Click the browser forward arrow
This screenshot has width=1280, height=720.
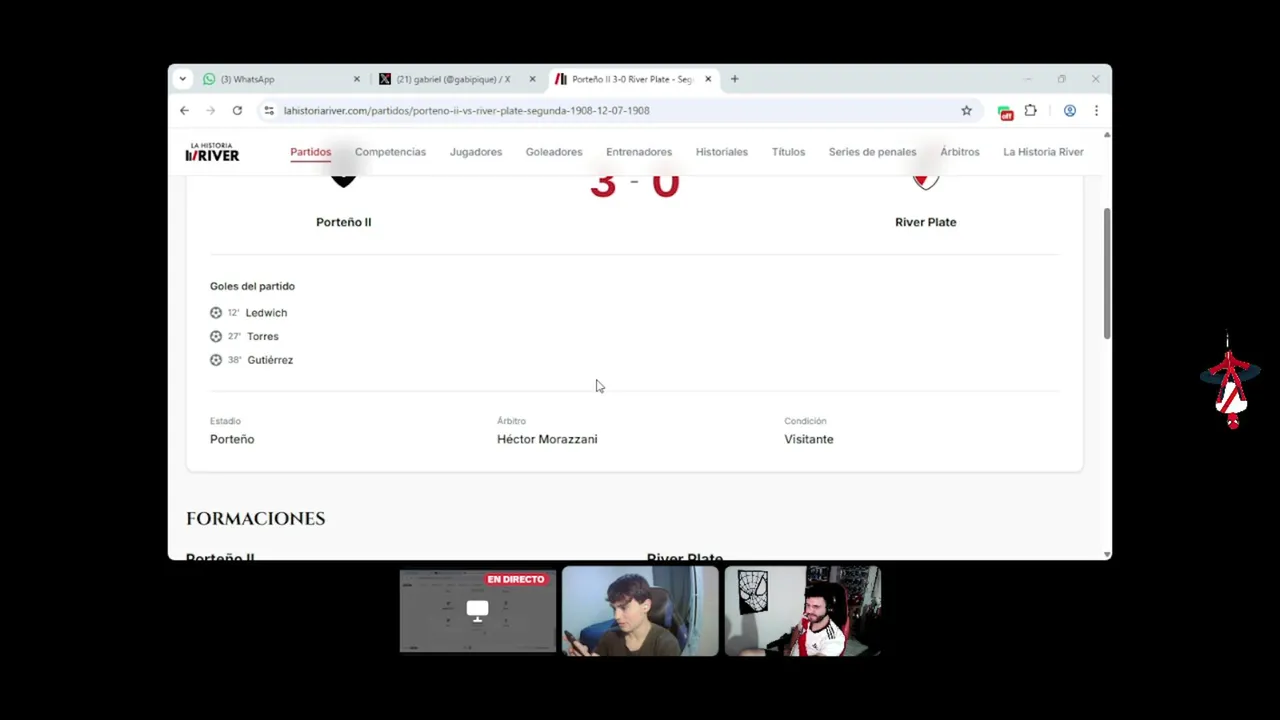[x=210, y=111]
